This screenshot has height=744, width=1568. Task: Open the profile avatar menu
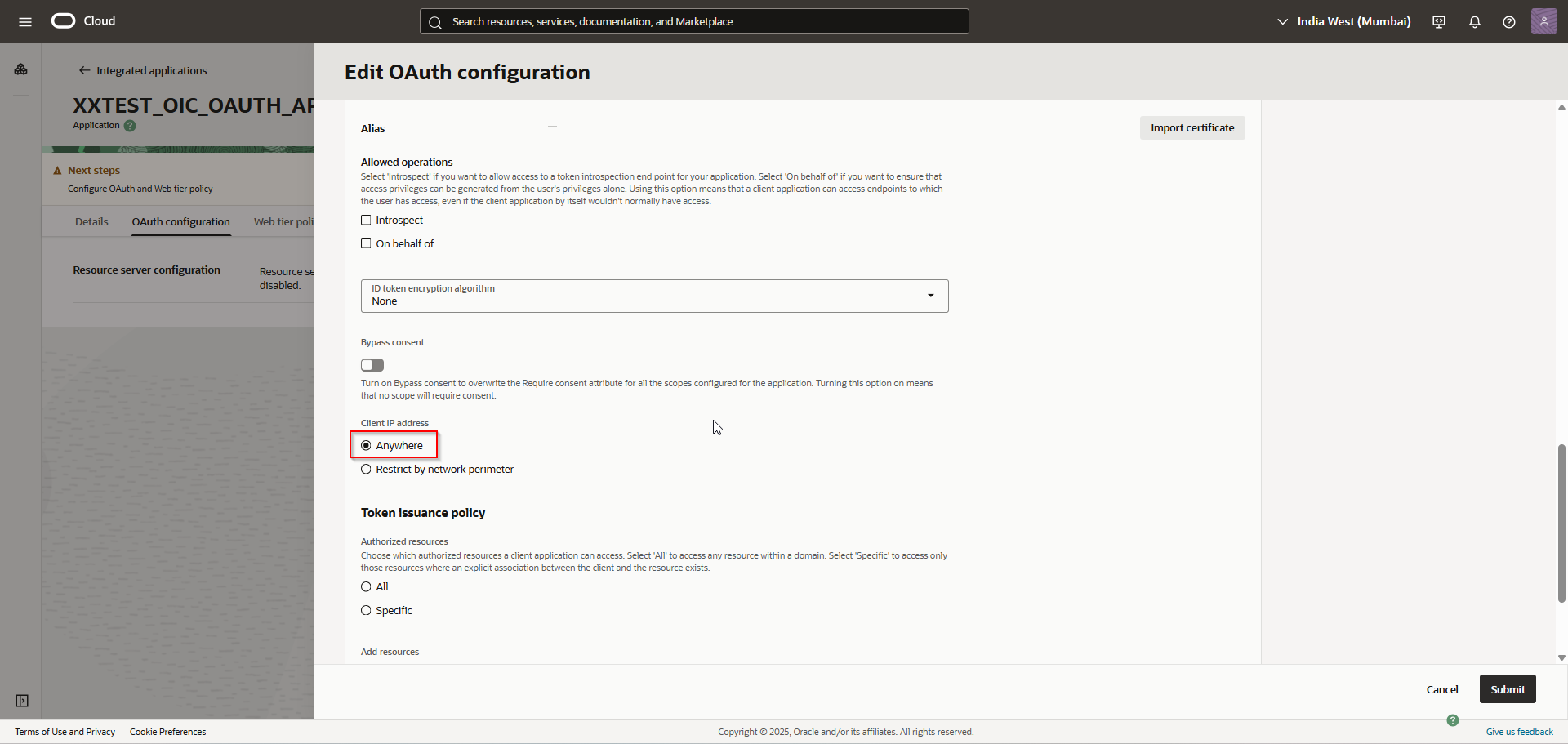point(1545,21)
